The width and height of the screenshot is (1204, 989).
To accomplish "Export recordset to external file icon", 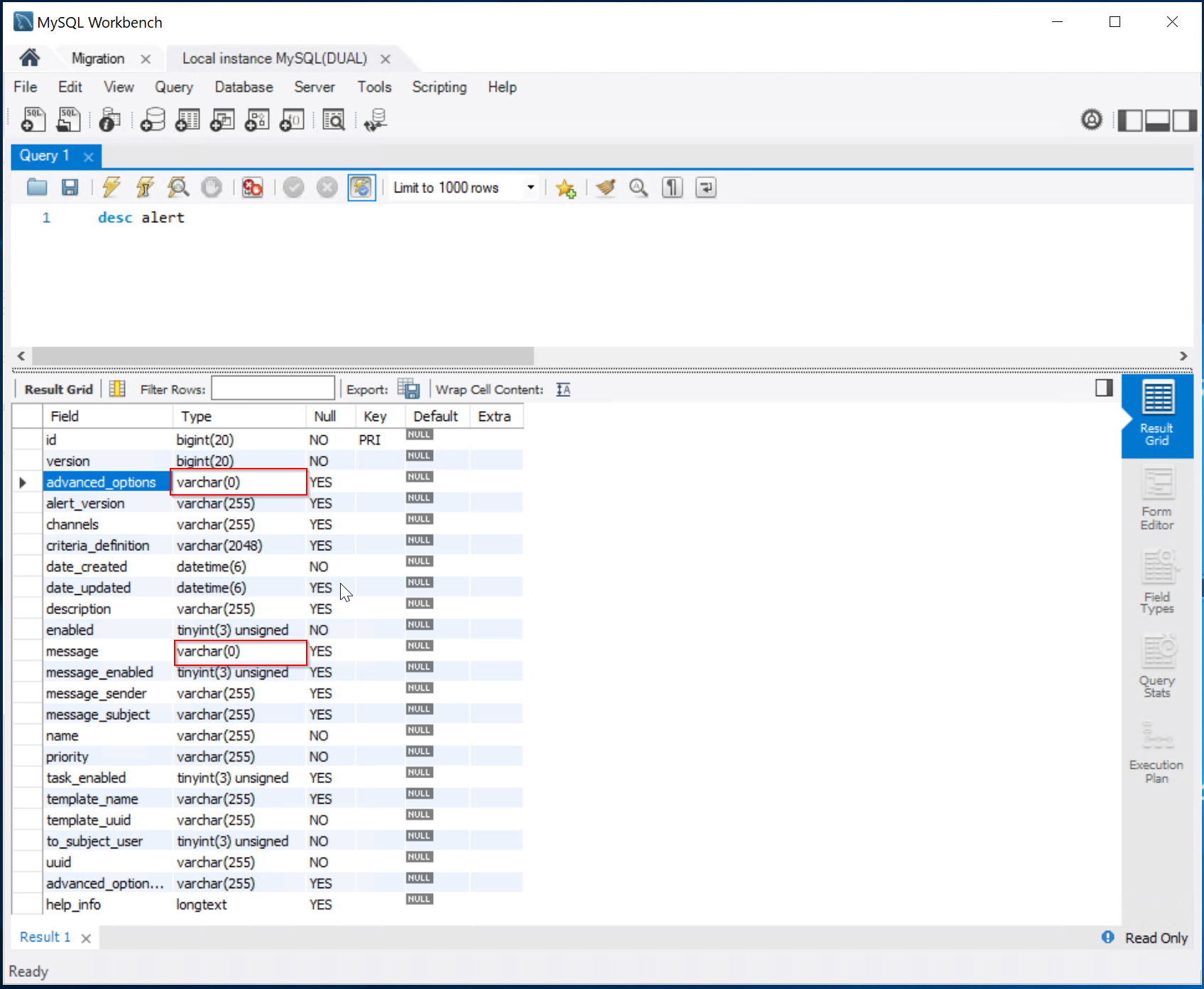I will pos(408,389).
